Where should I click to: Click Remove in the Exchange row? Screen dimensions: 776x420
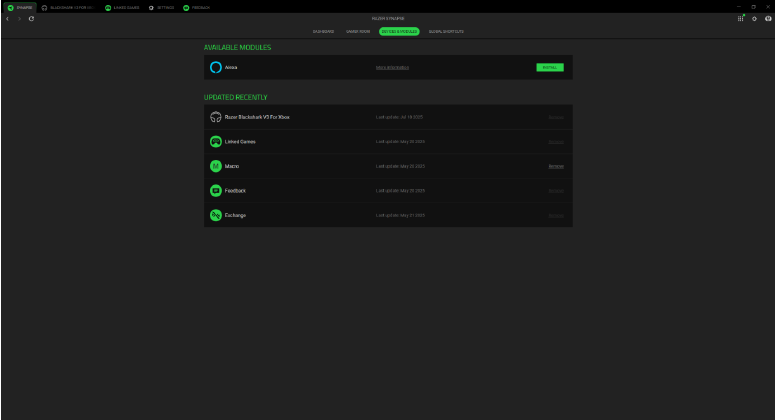click(x=556, y=215)
